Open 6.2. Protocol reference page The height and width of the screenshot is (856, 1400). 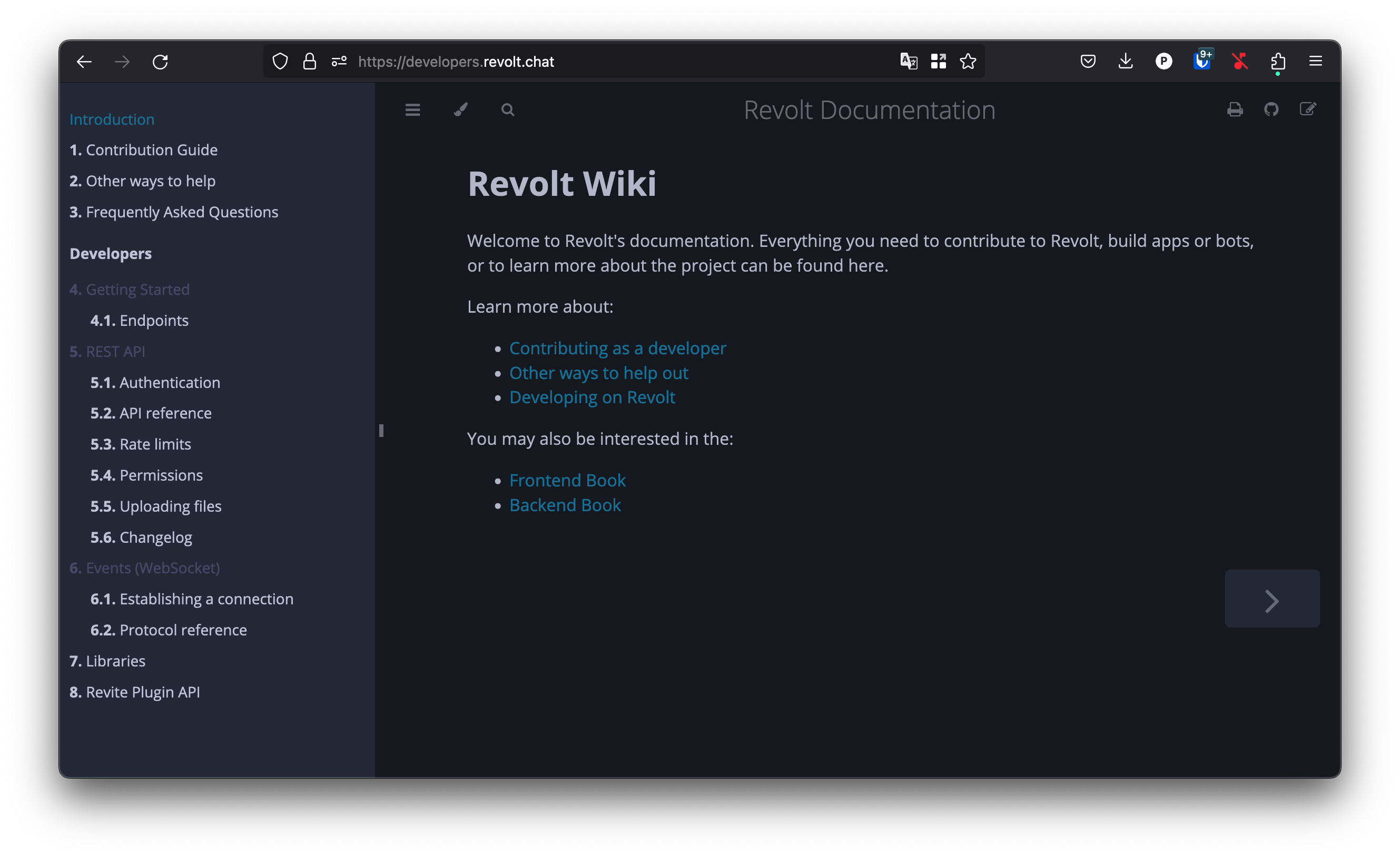168,630
